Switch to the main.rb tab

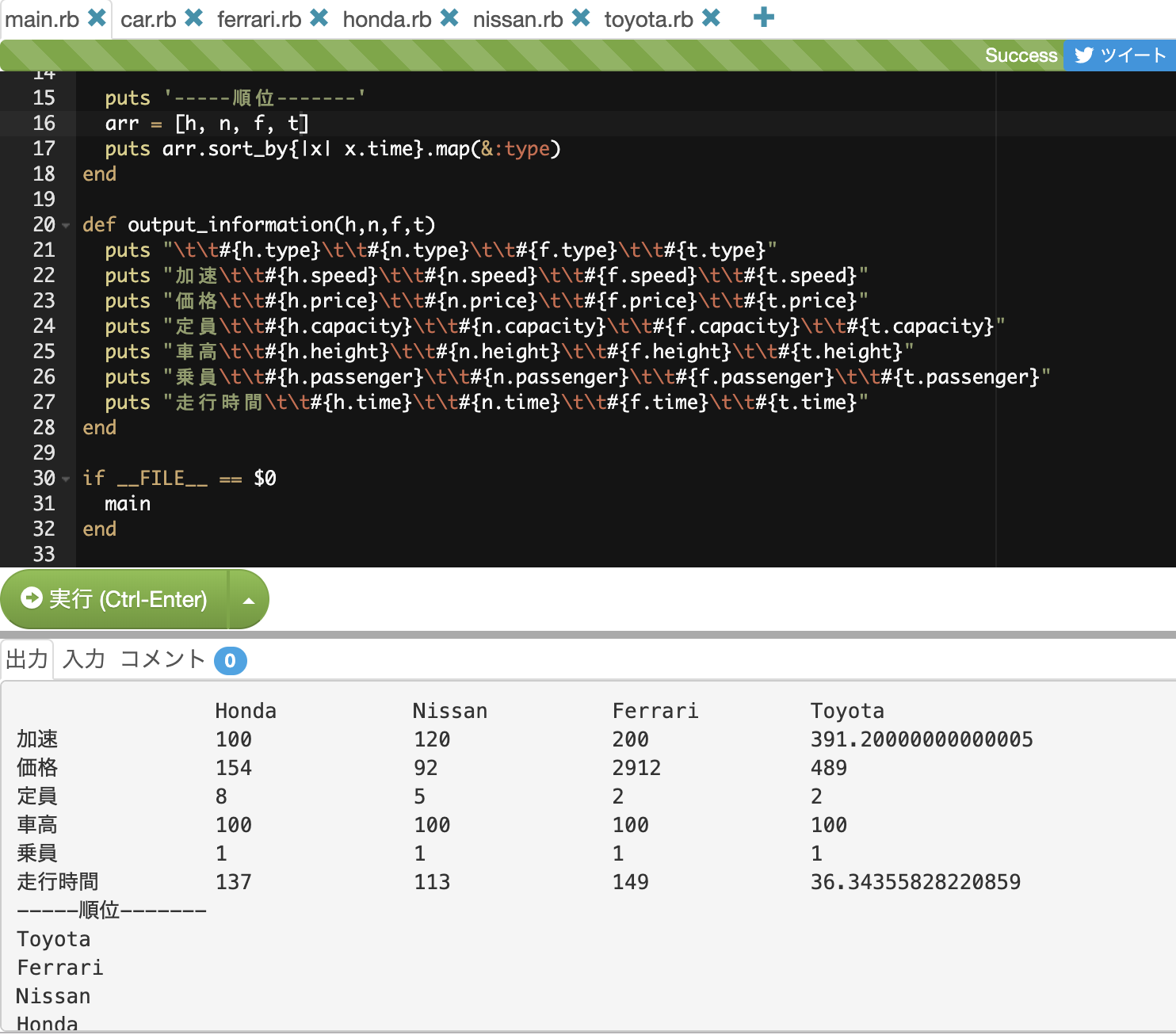click(x=42, y=19)
